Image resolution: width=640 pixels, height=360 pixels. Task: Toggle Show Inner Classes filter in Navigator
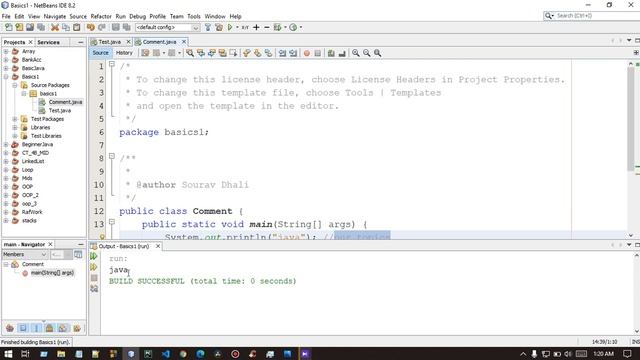62,328
